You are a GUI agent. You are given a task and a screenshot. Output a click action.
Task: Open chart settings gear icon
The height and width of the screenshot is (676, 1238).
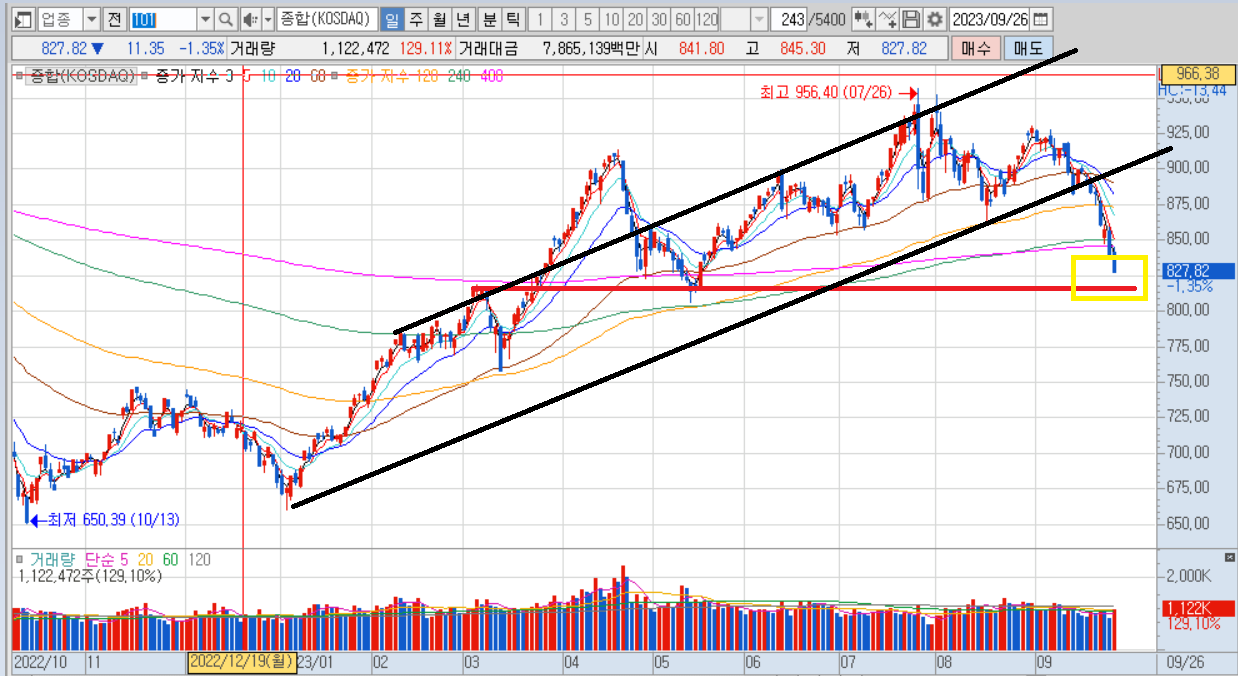[934, 19]
